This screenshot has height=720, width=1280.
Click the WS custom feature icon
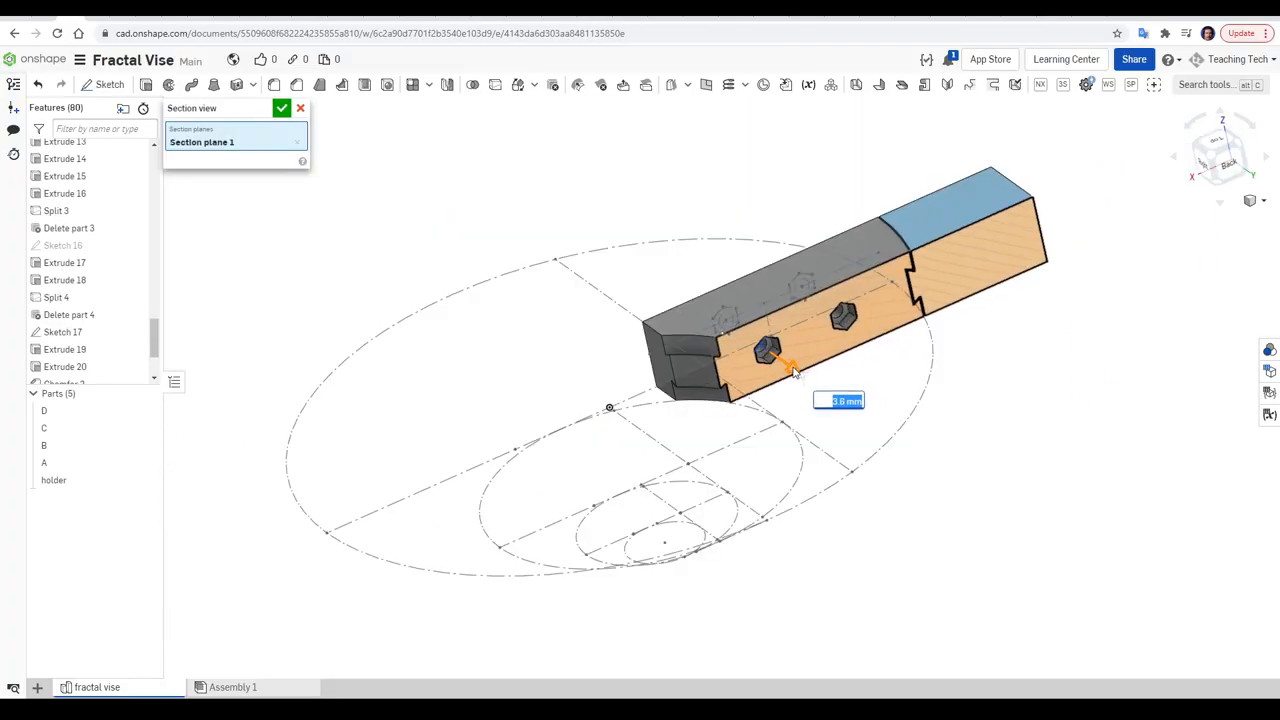click(x=1108, y=85)
